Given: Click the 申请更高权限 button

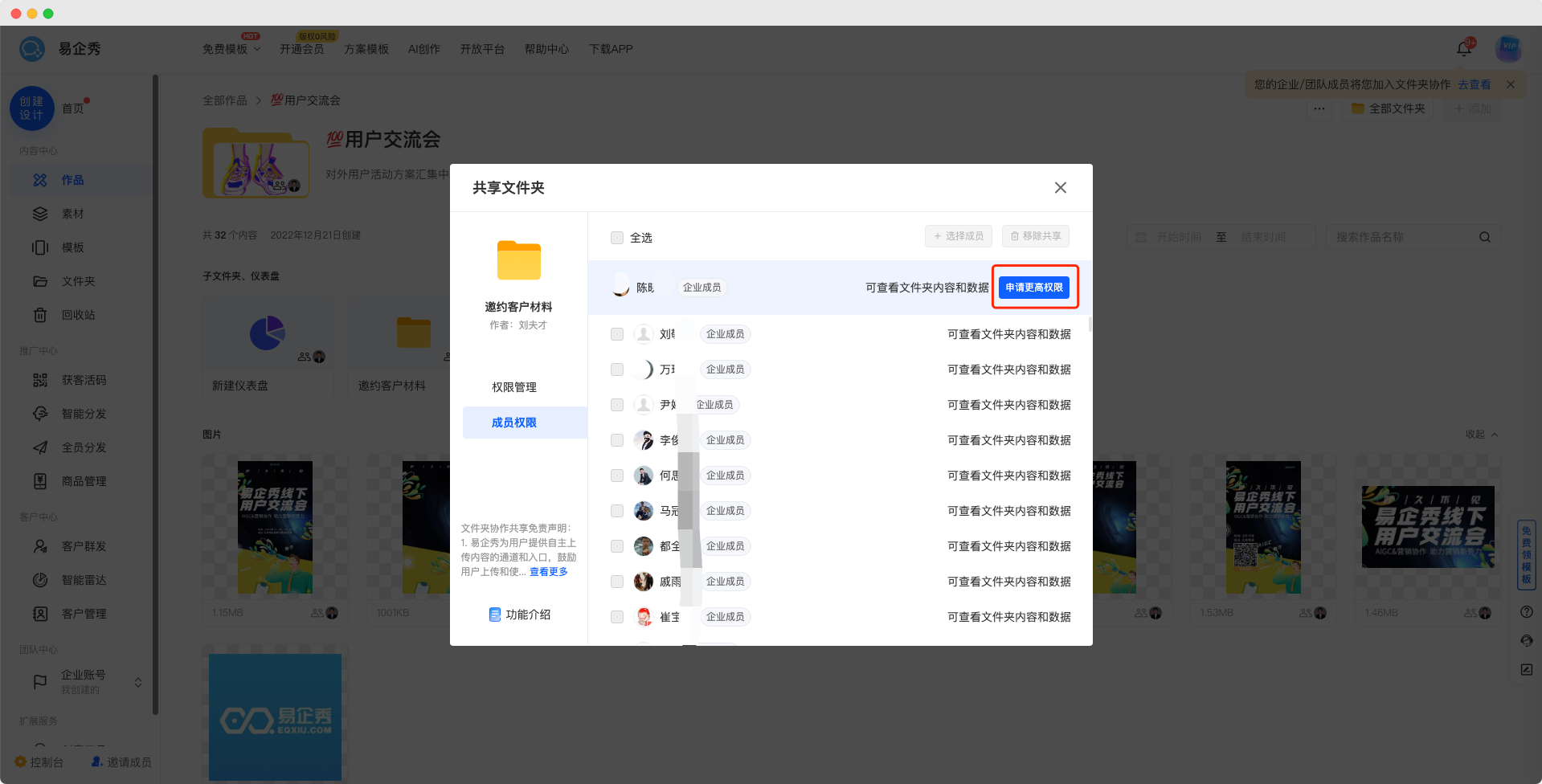Looking at the screenshot, I should [1034, 288].
